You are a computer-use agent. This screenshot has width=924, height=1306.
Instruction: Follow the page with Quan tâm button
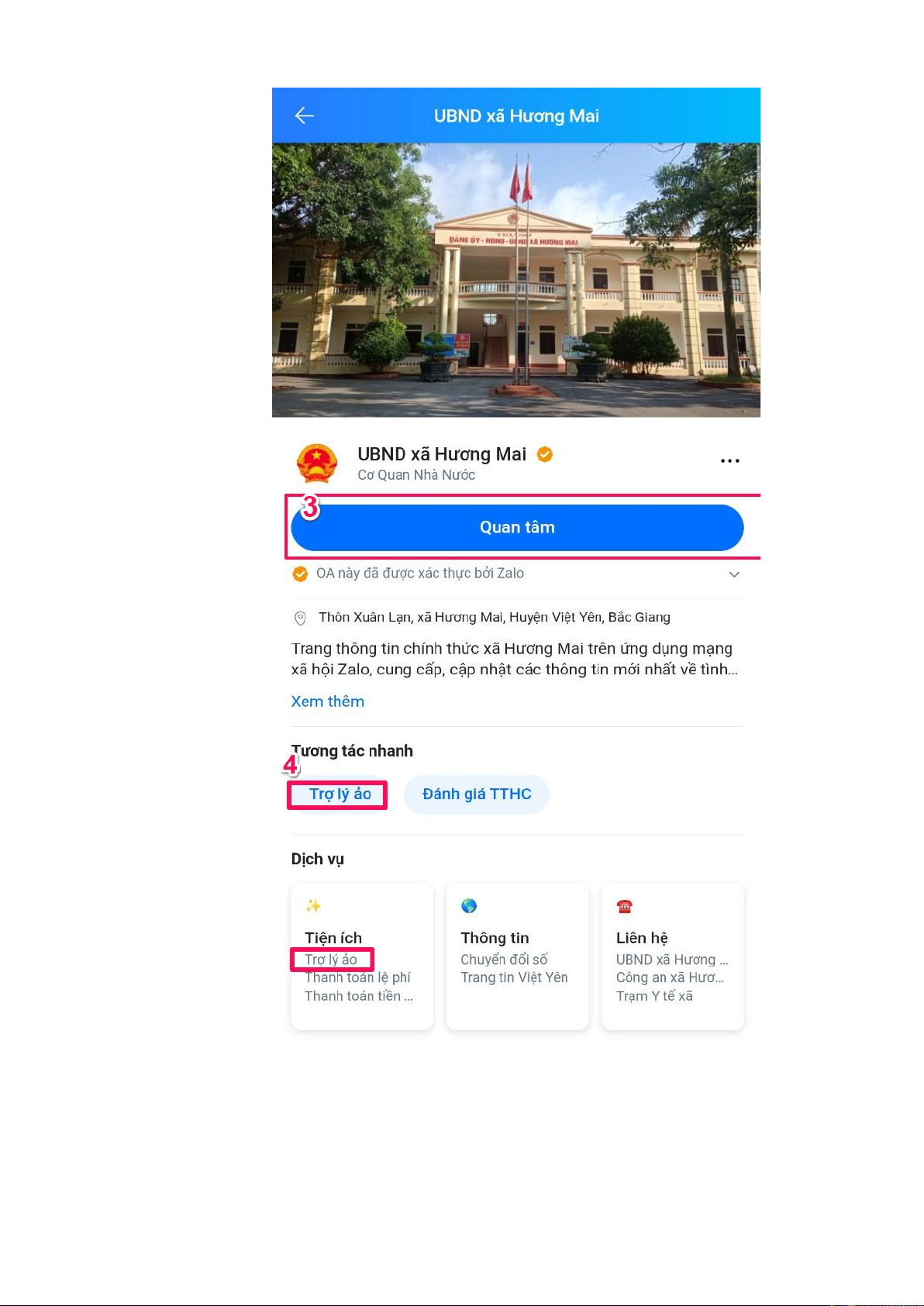(517, 527)
